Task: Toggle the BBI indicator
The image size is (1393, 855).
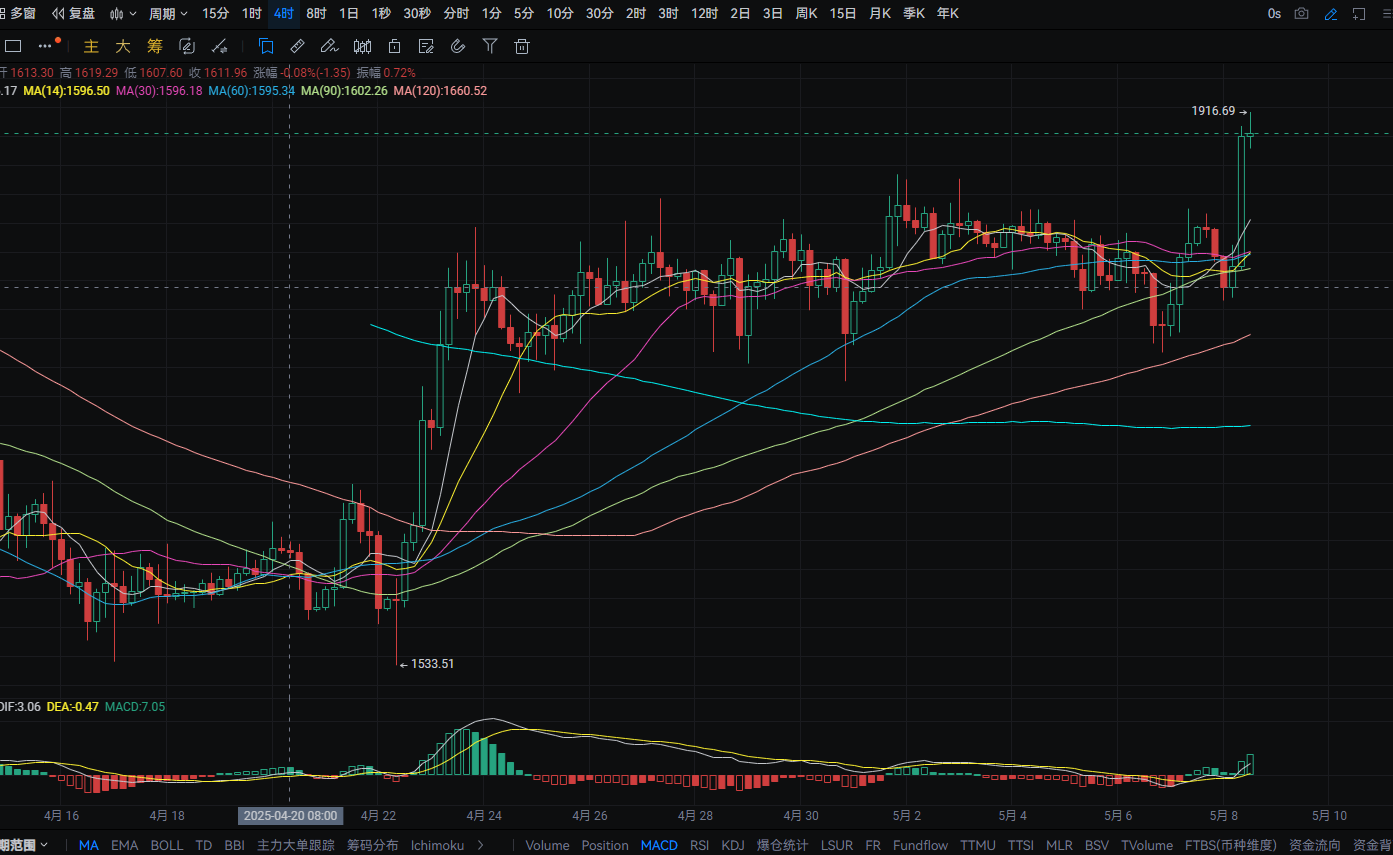Action: click(234, 845)
